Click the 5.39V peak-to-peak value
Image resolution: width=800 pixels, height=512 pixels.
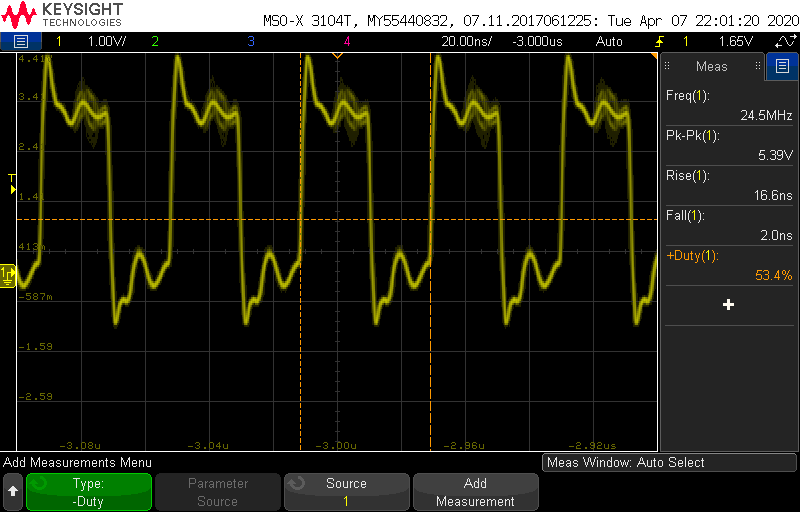point(776,155)
